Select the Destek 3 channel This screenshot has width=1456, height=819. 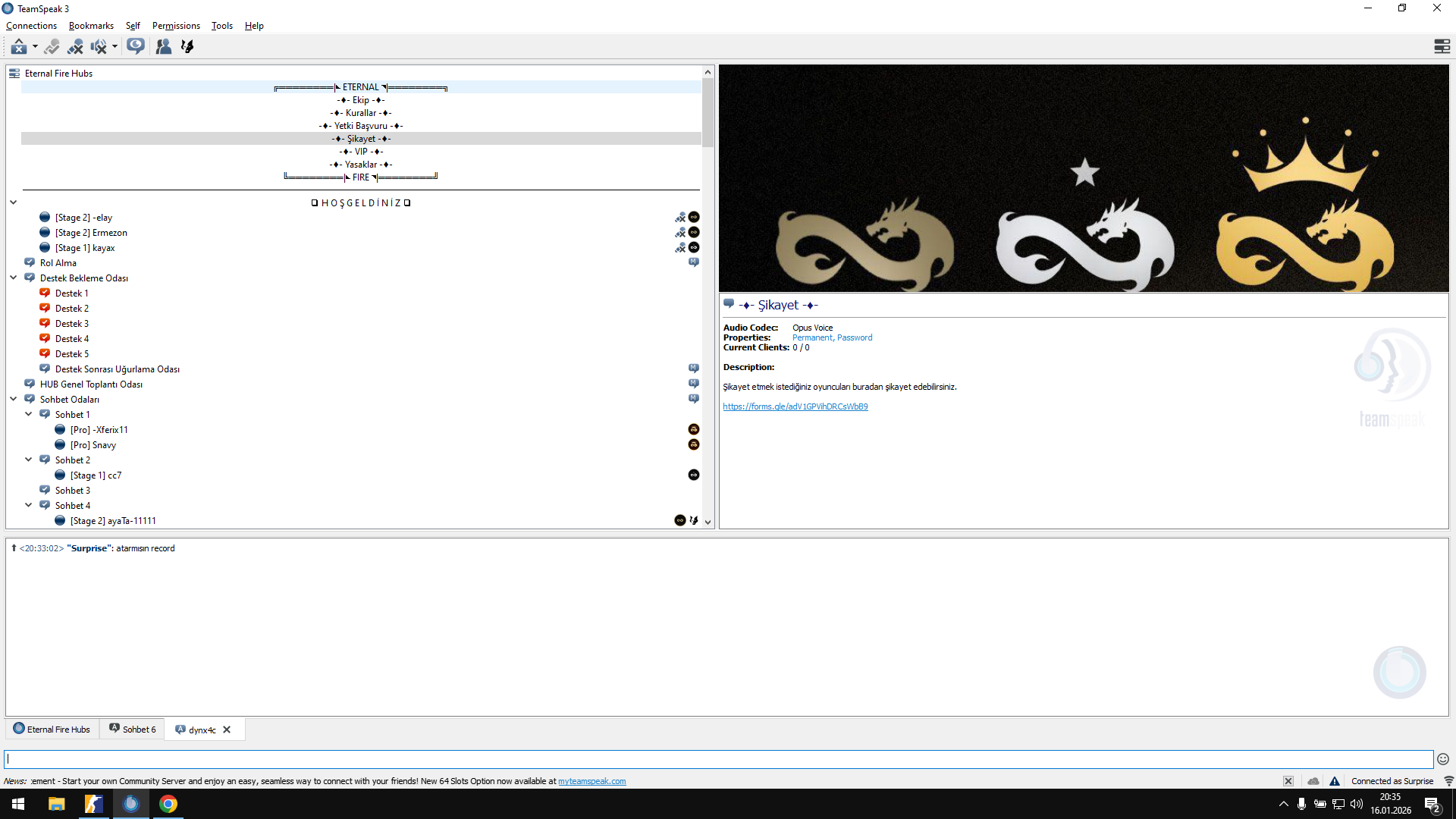coord(72,324)
